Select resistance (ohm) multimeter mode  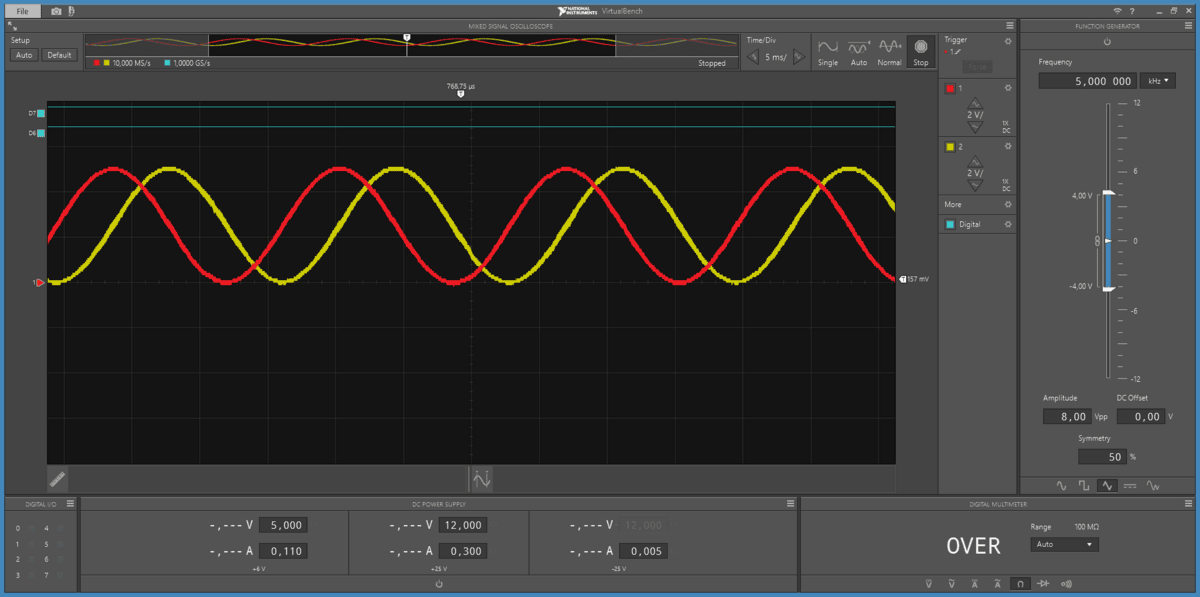1020,583
